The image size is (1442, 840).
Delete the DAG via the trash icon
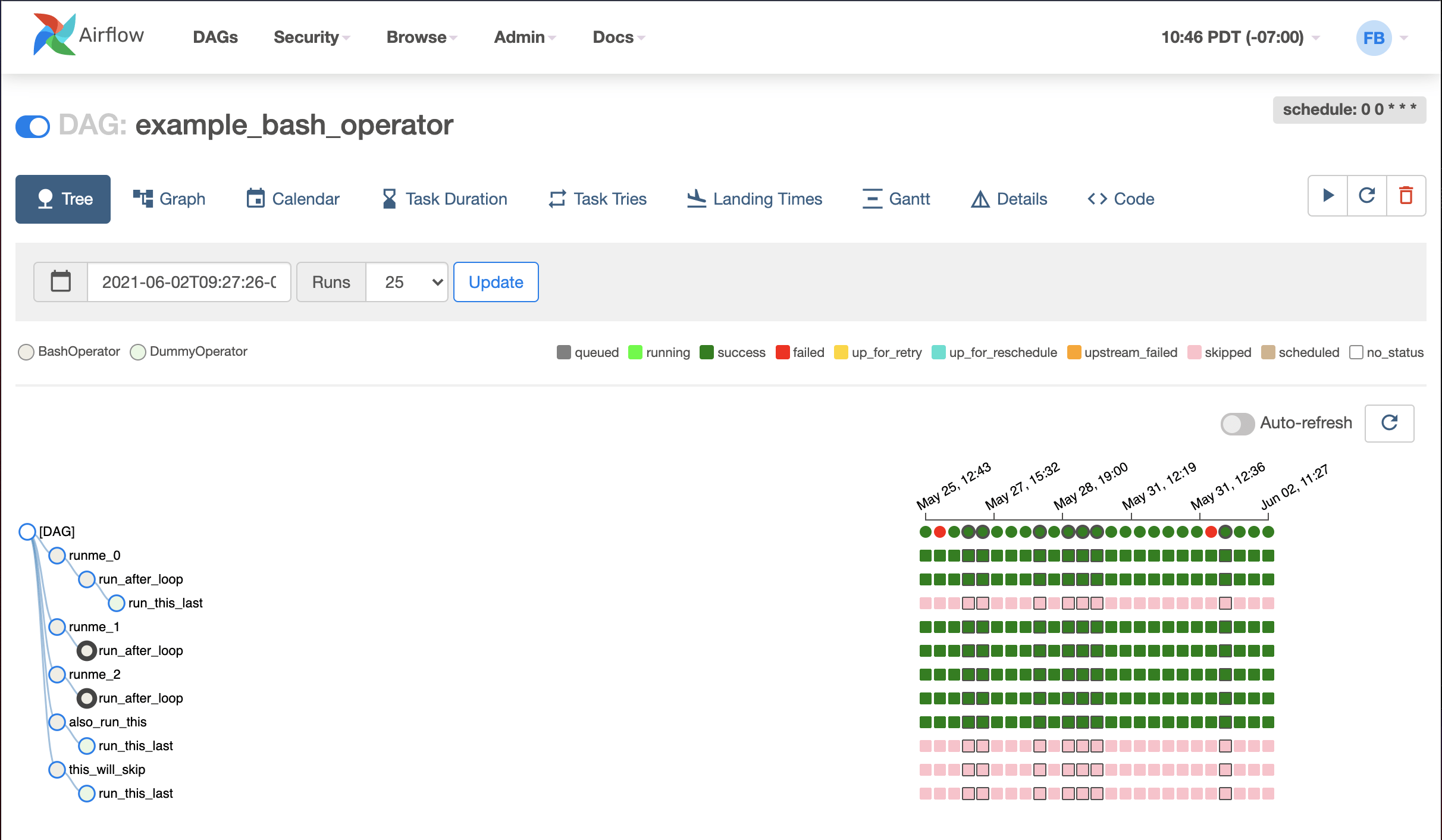(x=1406, y=196)
